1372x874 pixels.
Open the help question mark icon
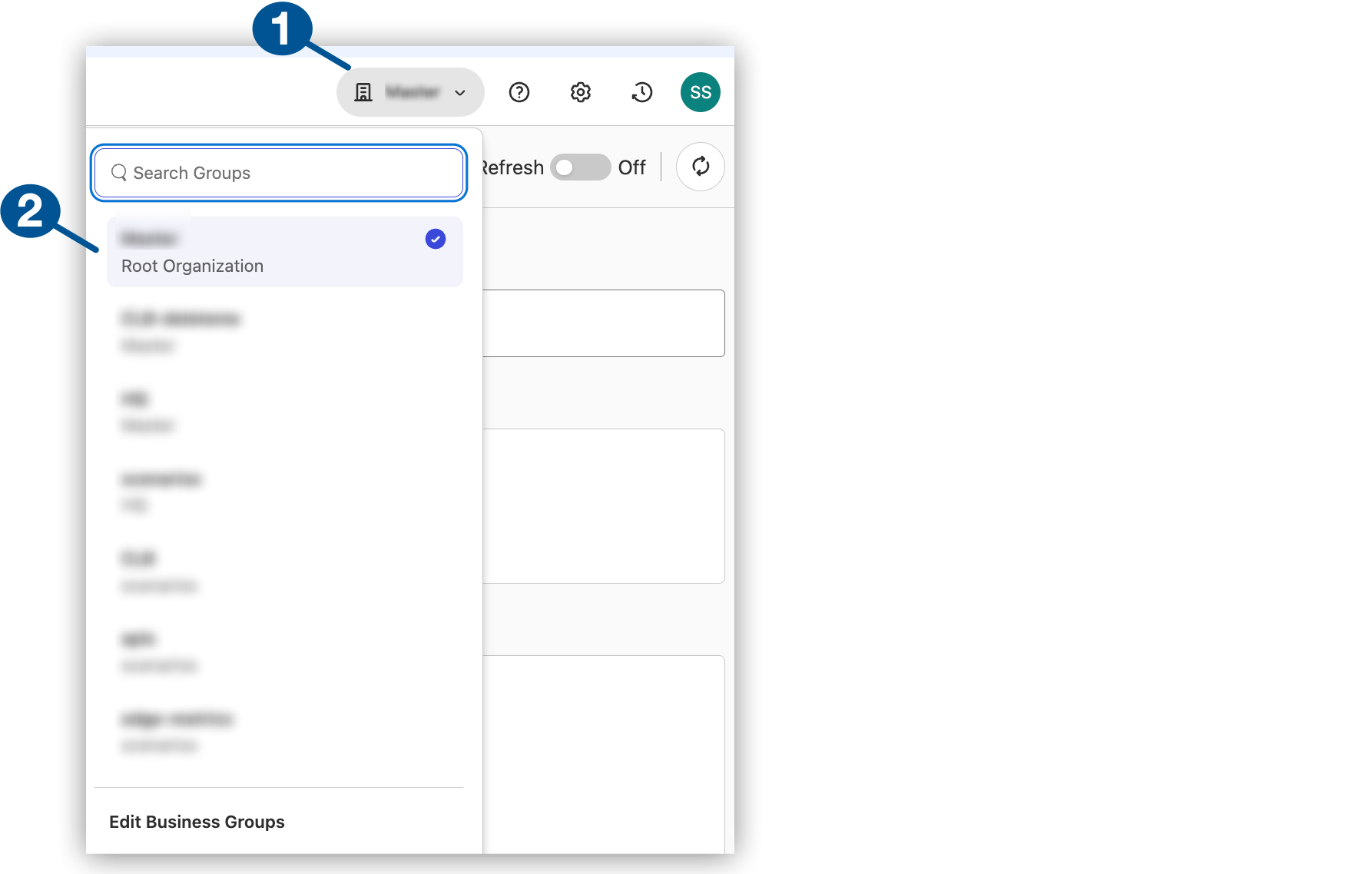[x=519, y=92]
